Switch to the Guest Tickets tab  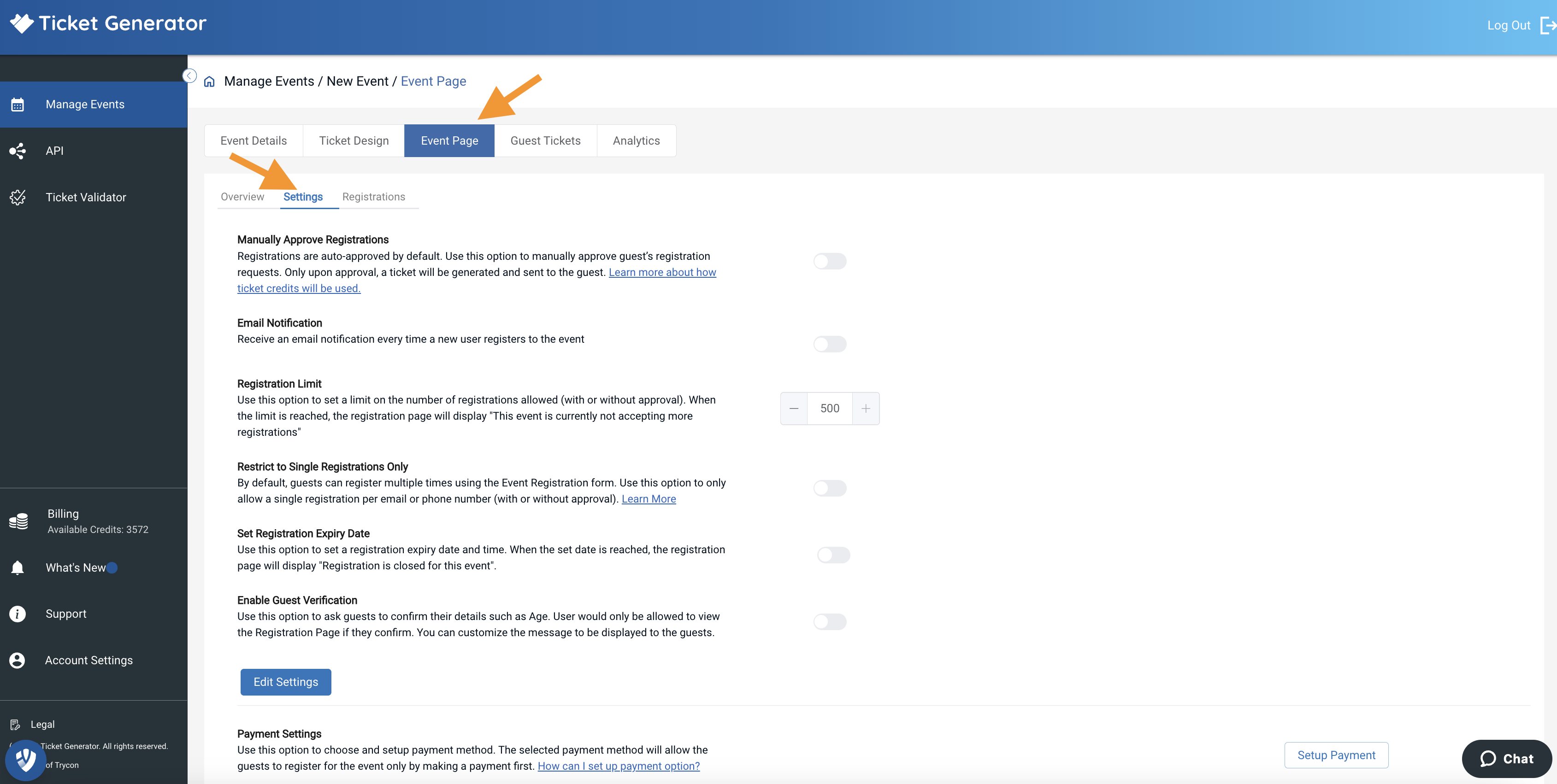coord(545,141)
